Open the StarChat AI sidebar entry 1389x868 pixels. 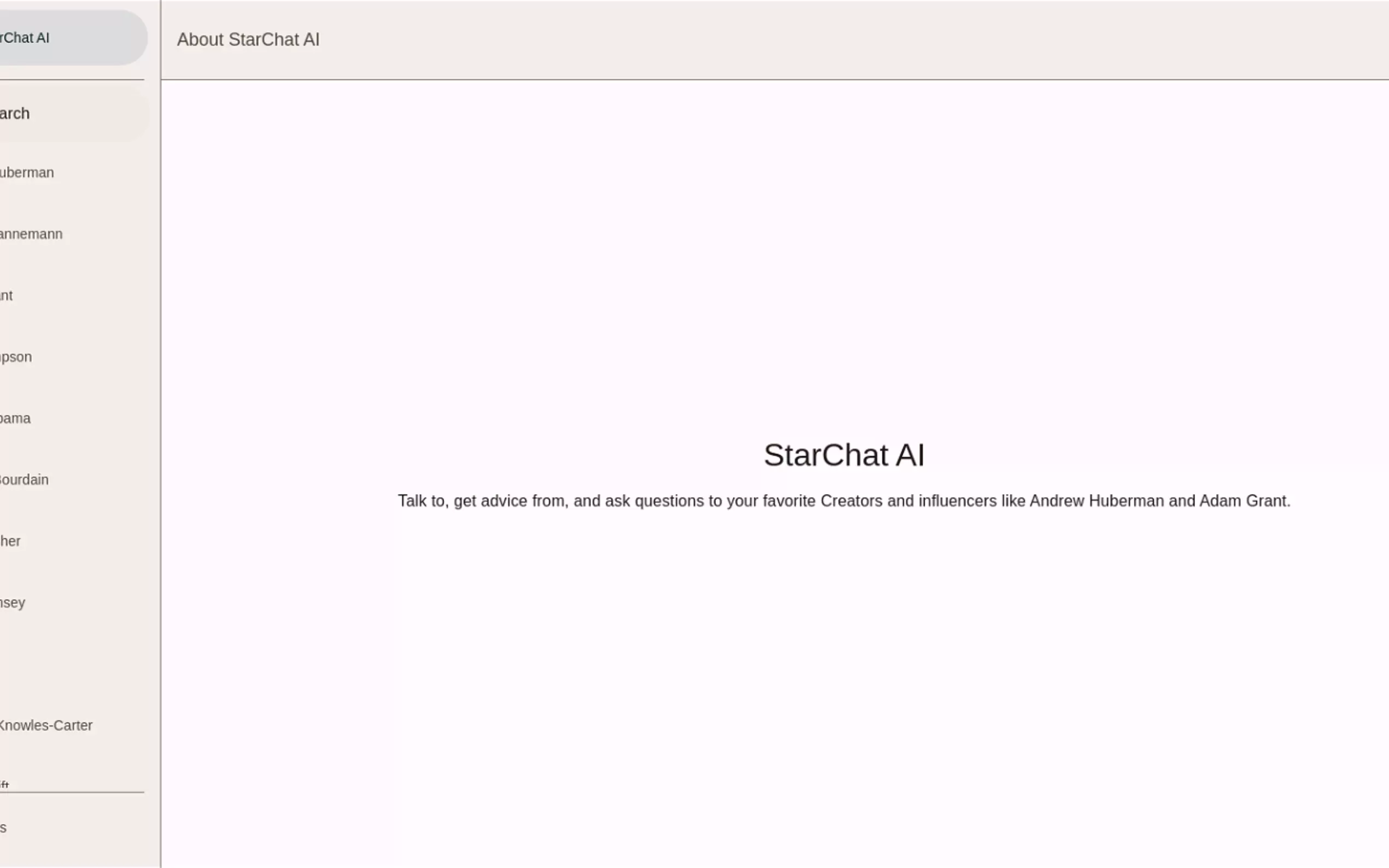tap(34, 38)
